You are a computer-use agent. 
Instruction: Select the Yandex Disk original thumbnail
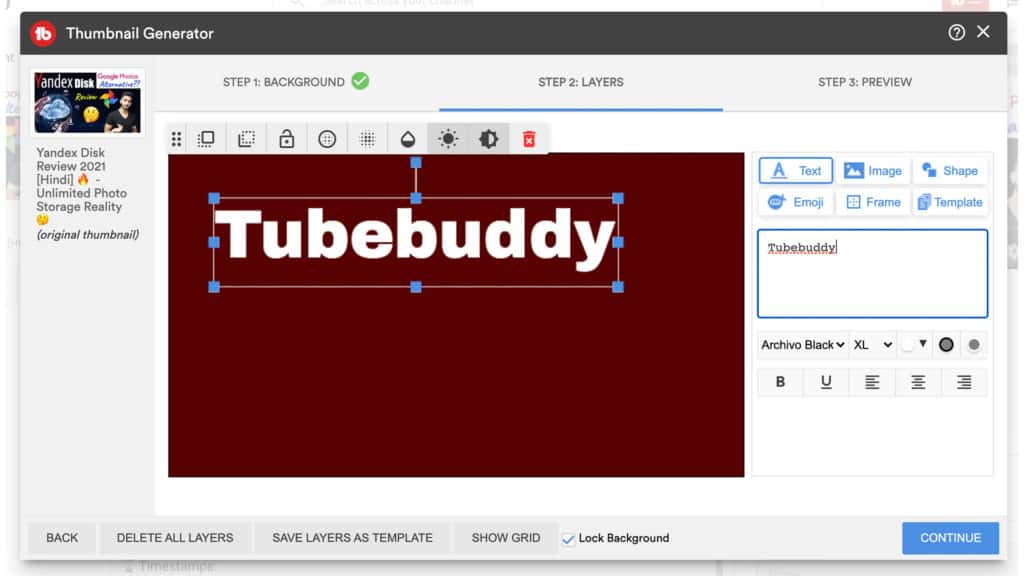[88, 103]
